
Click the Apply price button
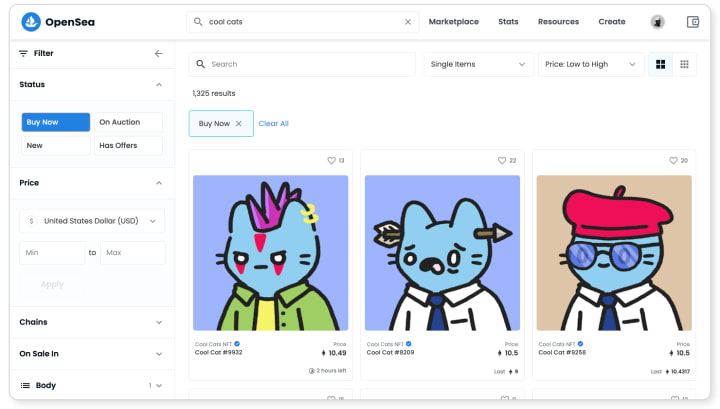tap(52, 284)
